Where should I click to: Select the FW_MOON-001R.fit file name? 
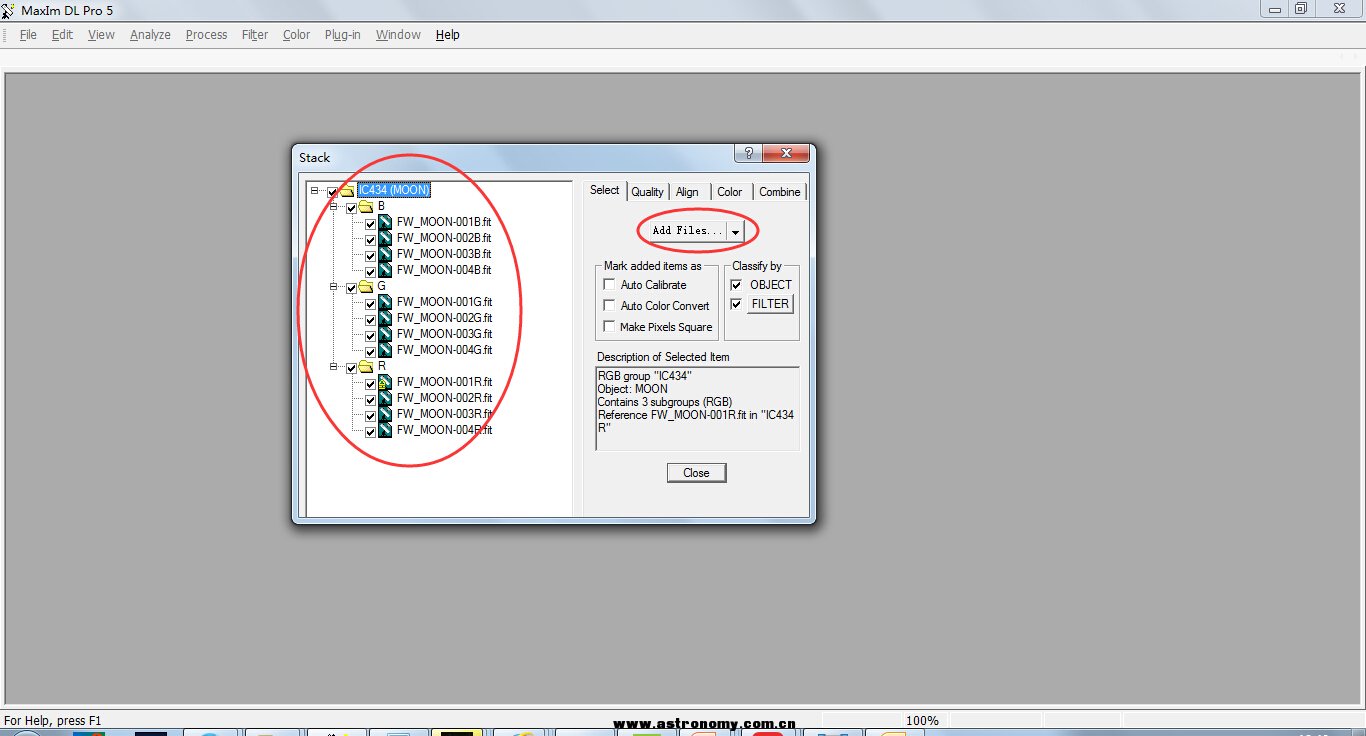(444, 382)
